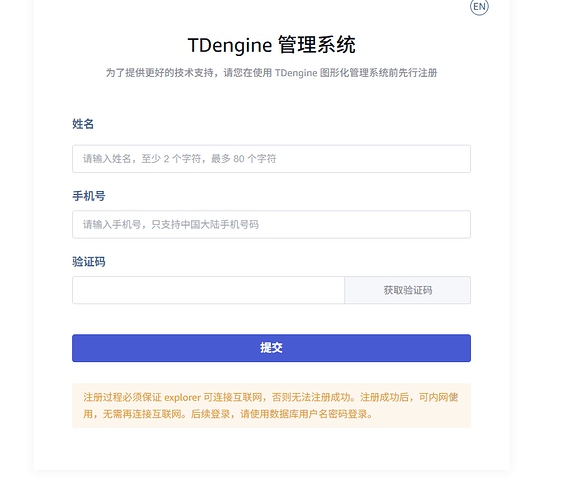Click the TDengine word in the subtitle
Image resolution: width=561 pixels, height=500 pixels.
pos(296,73)
